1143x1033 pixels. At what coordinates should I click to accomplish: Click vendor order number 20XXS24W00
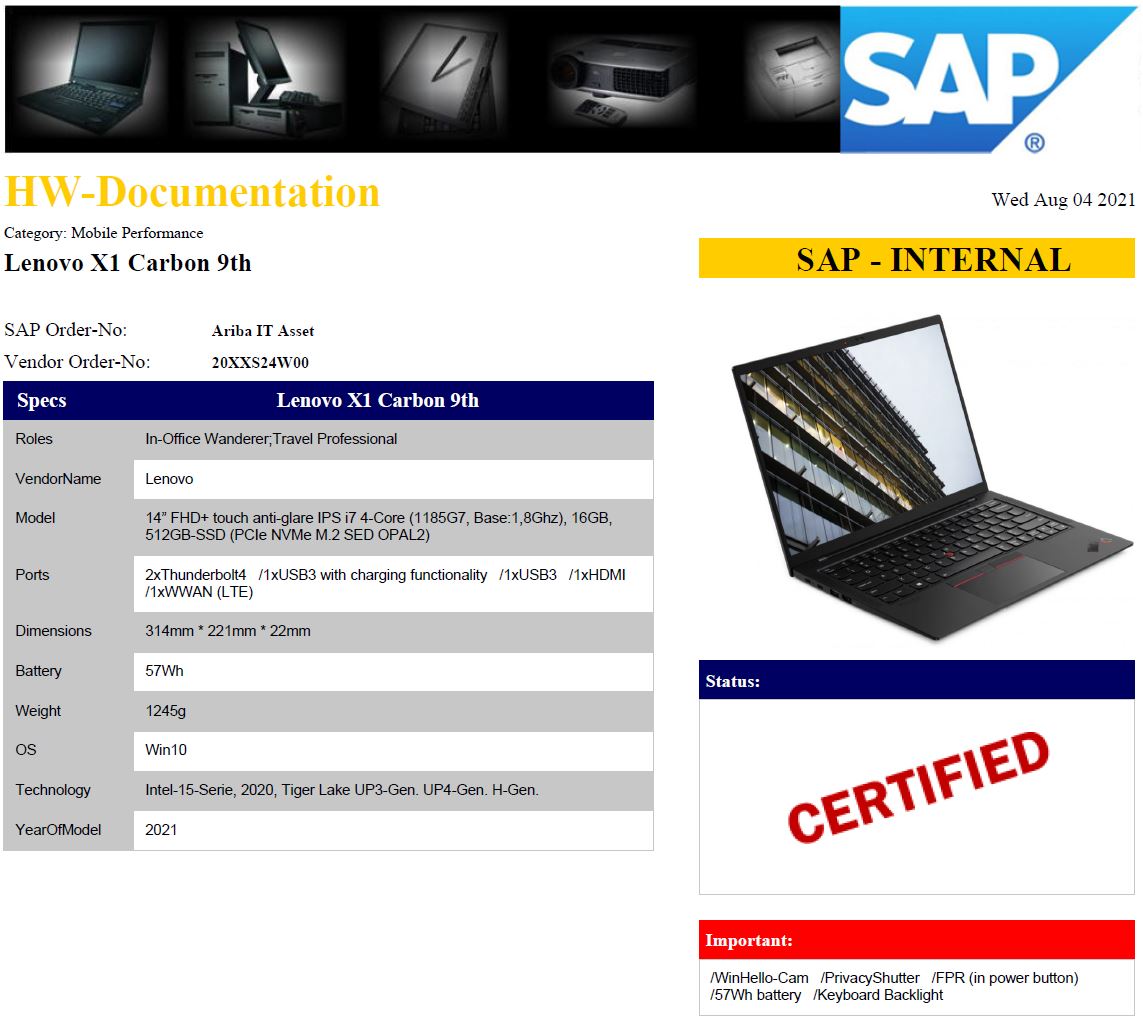[260, 362]
